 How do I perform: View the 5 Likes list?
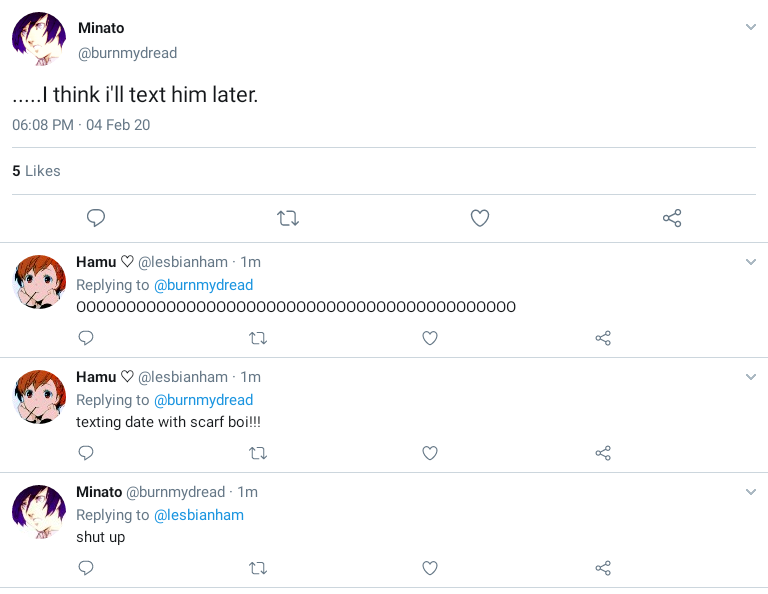click(36, 171)
